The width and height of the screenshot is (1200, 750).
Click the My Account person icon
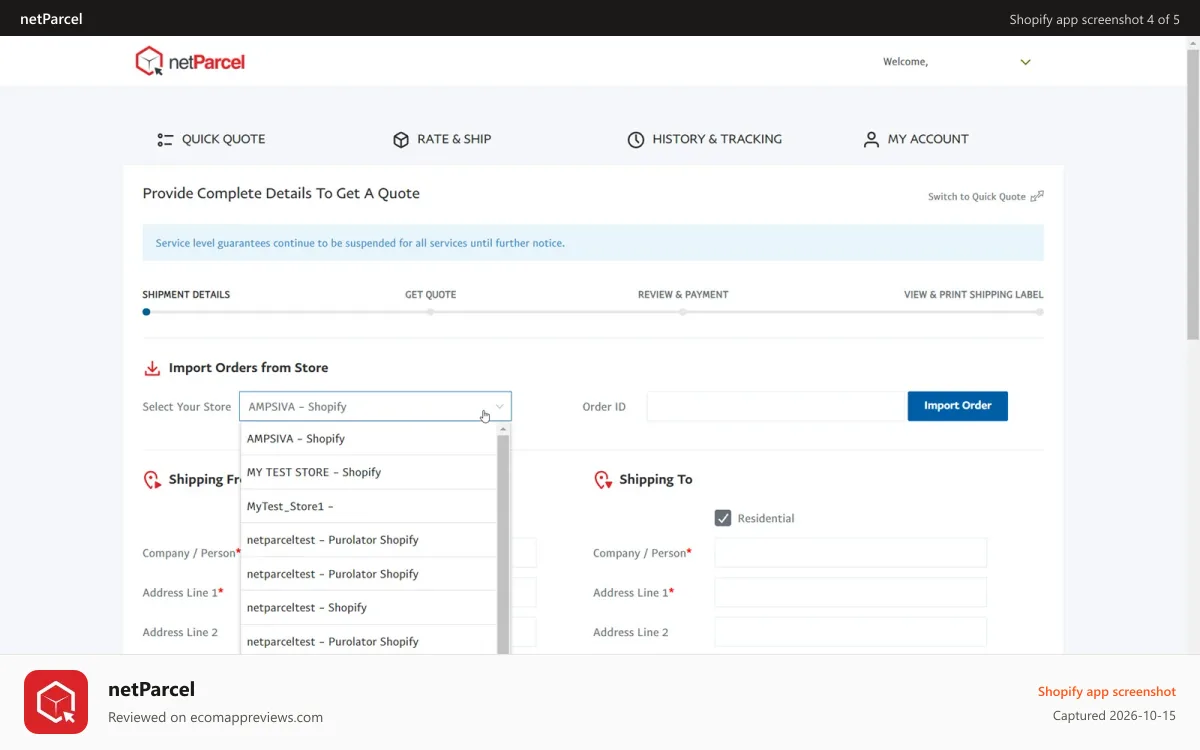click(x=871, y=139)
